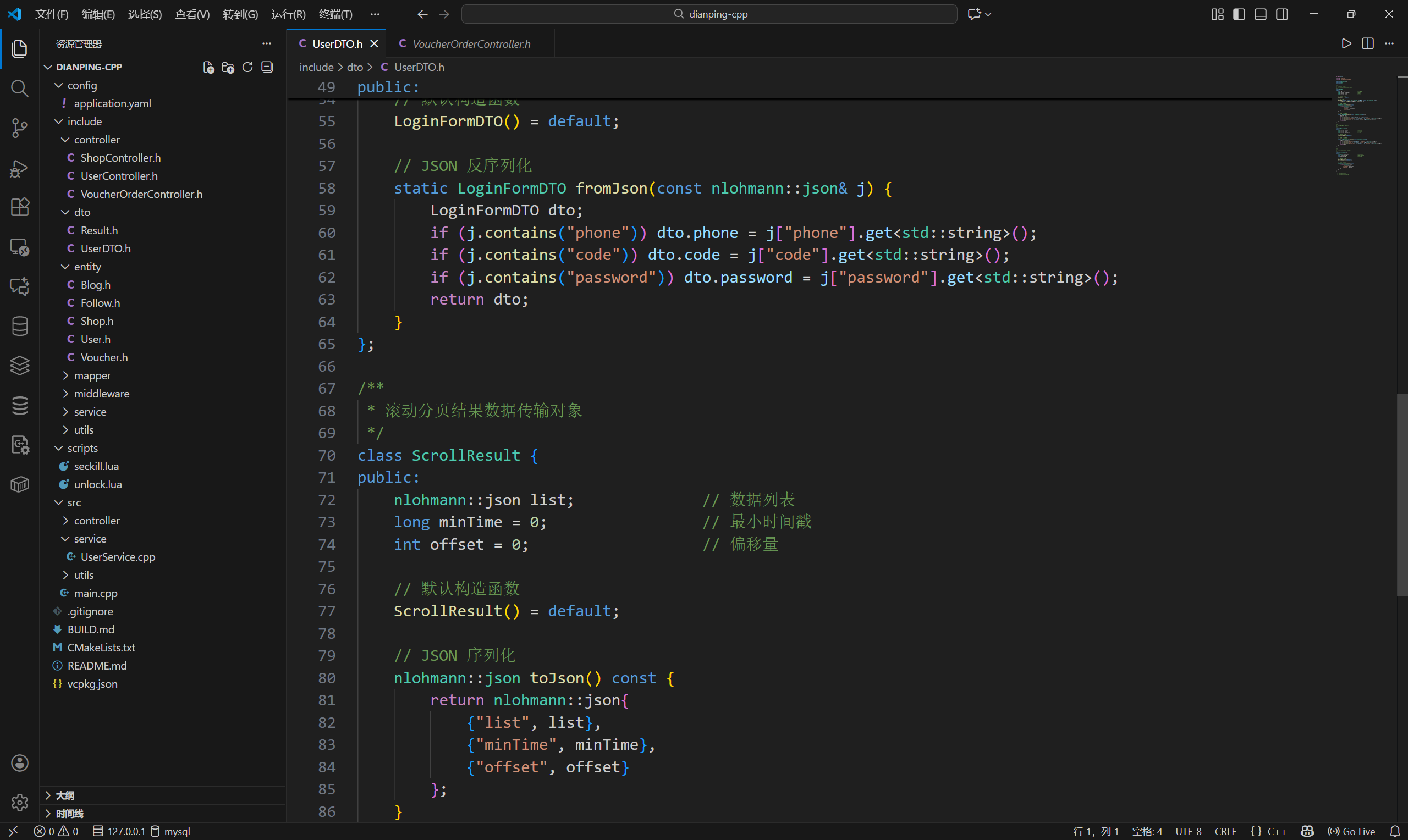The width and height of the screenshot is (1408, 840).
Task: Expand the 大纲 outline section
Action: point(64,795)
